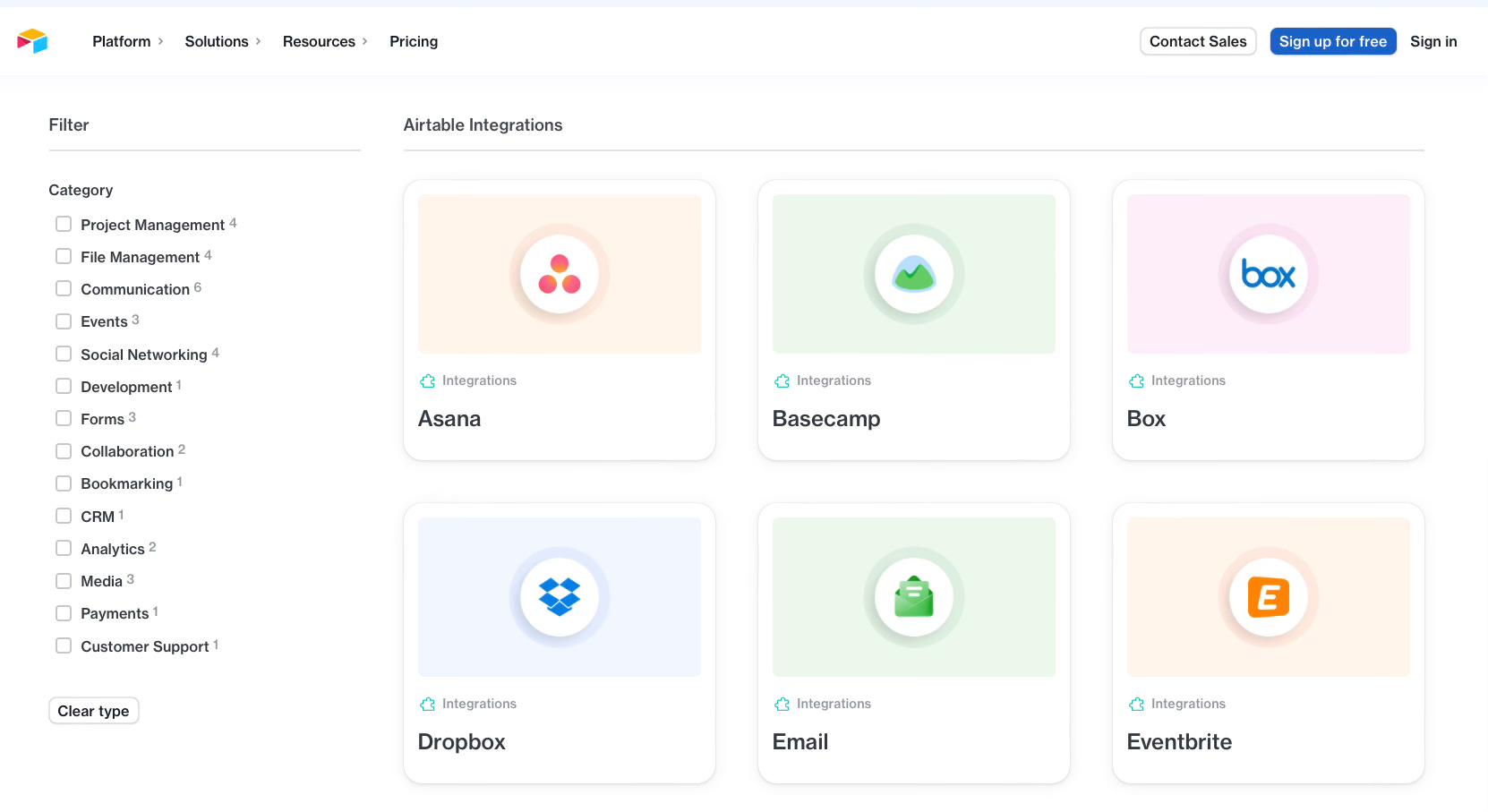Expand the Solutions menu chevron
1488x812 pixels.
pos(258,41)
